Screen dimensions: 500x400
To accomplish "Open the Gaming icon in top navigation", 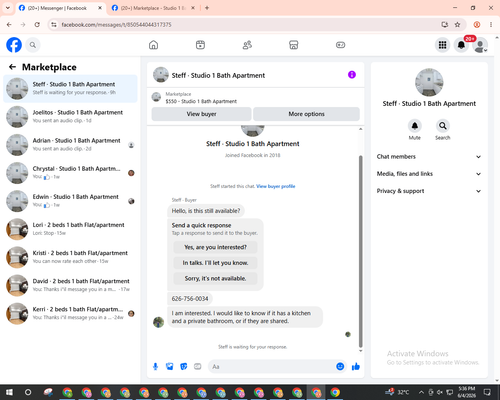I will 340,45.
